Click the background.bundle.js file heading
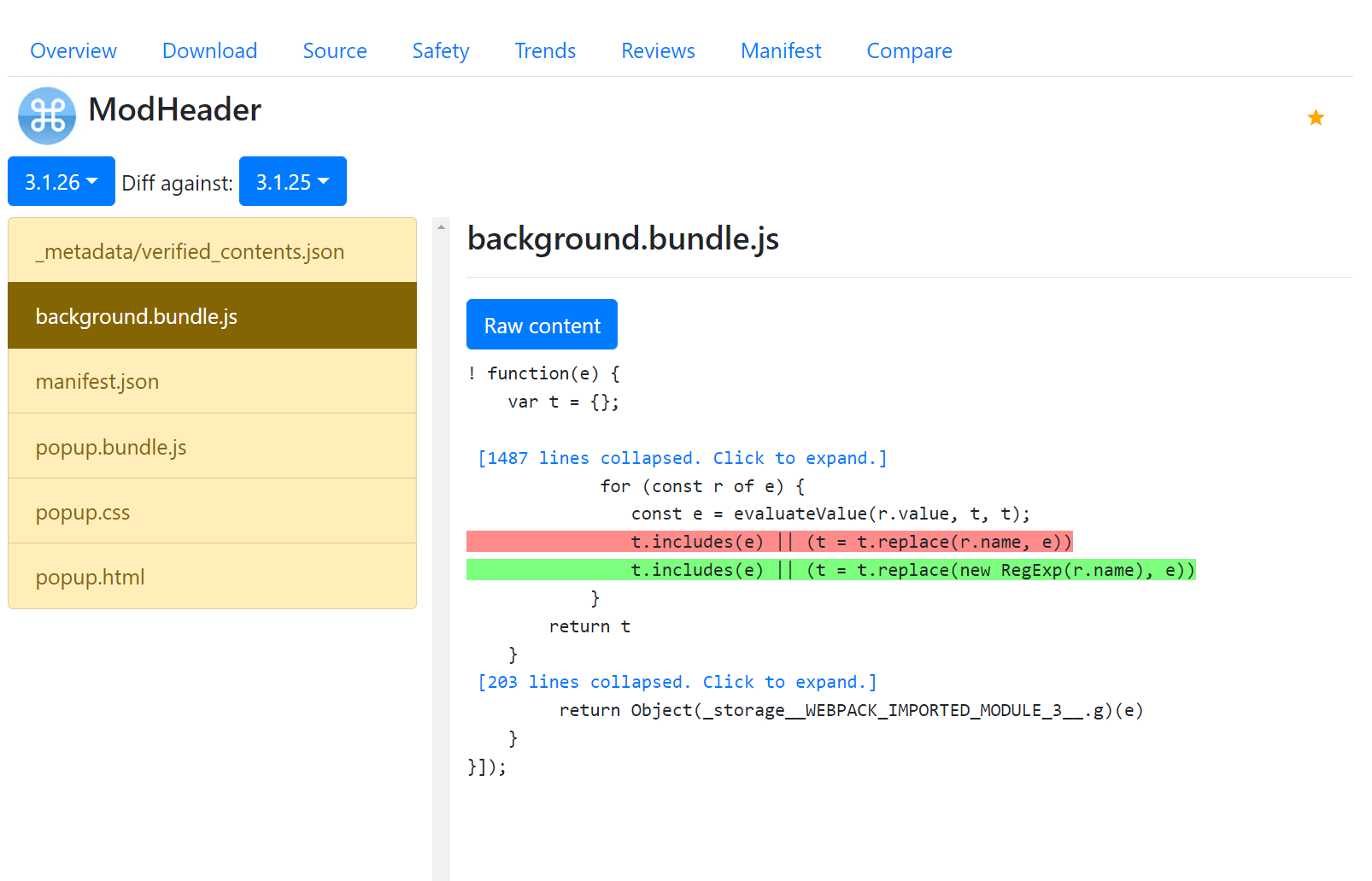 tap(623, 238)
